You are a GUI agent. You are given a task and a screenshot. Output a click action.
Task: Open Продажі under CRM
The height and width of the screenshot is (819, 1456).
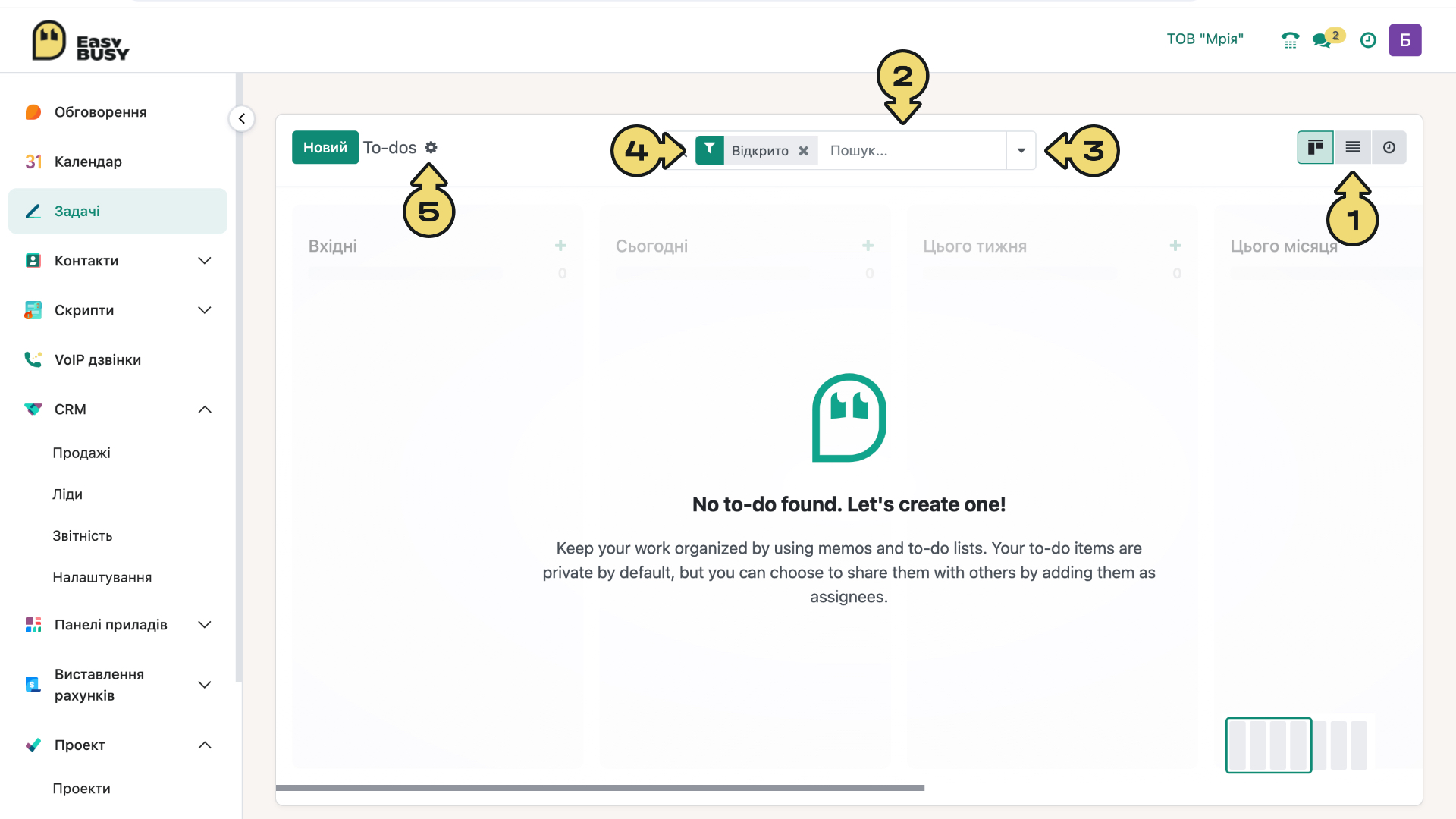(x=82, y=453)
